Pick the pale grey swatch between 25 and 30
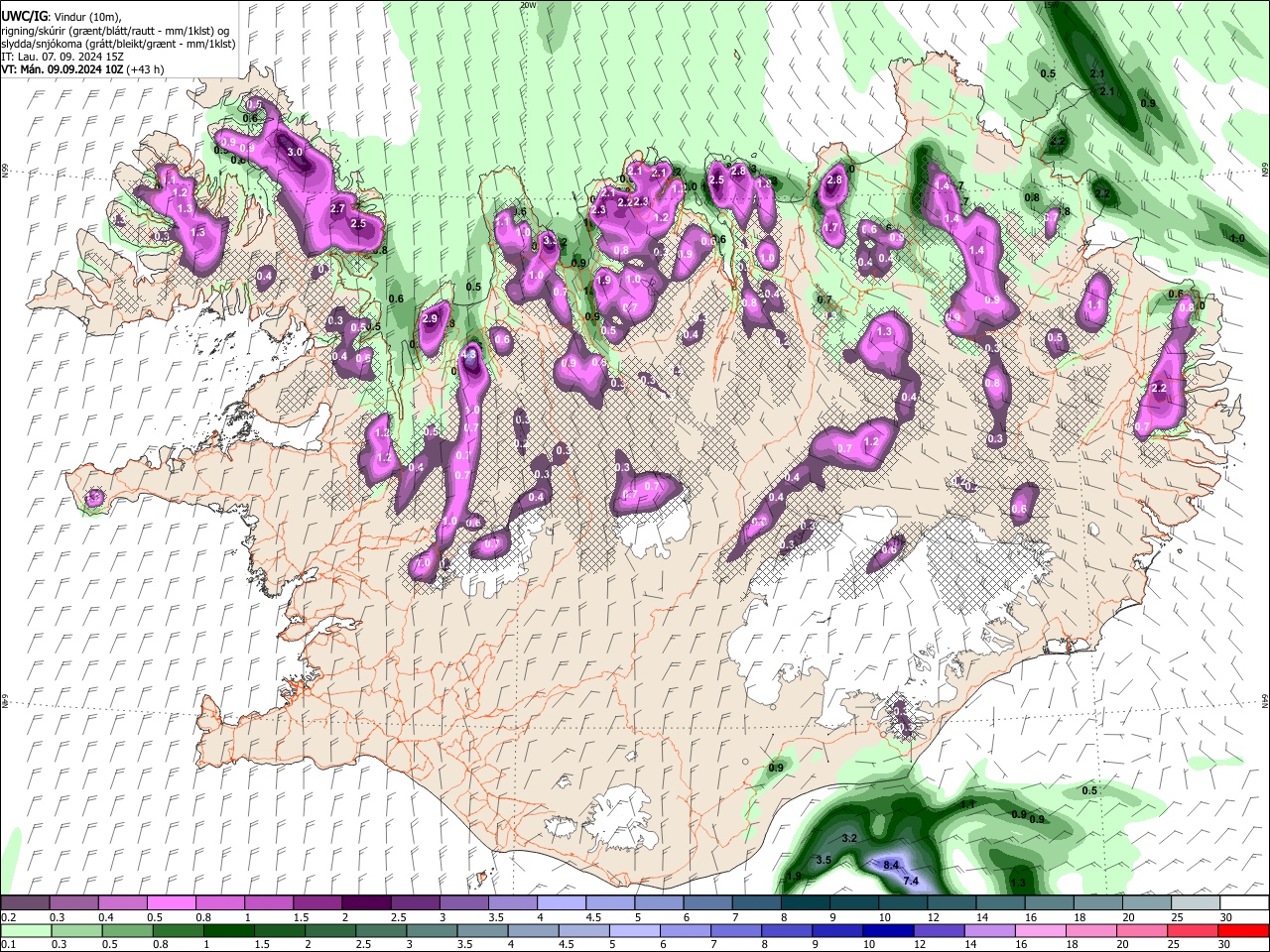Screen dimensions: 1270x952 [1194, 902]
